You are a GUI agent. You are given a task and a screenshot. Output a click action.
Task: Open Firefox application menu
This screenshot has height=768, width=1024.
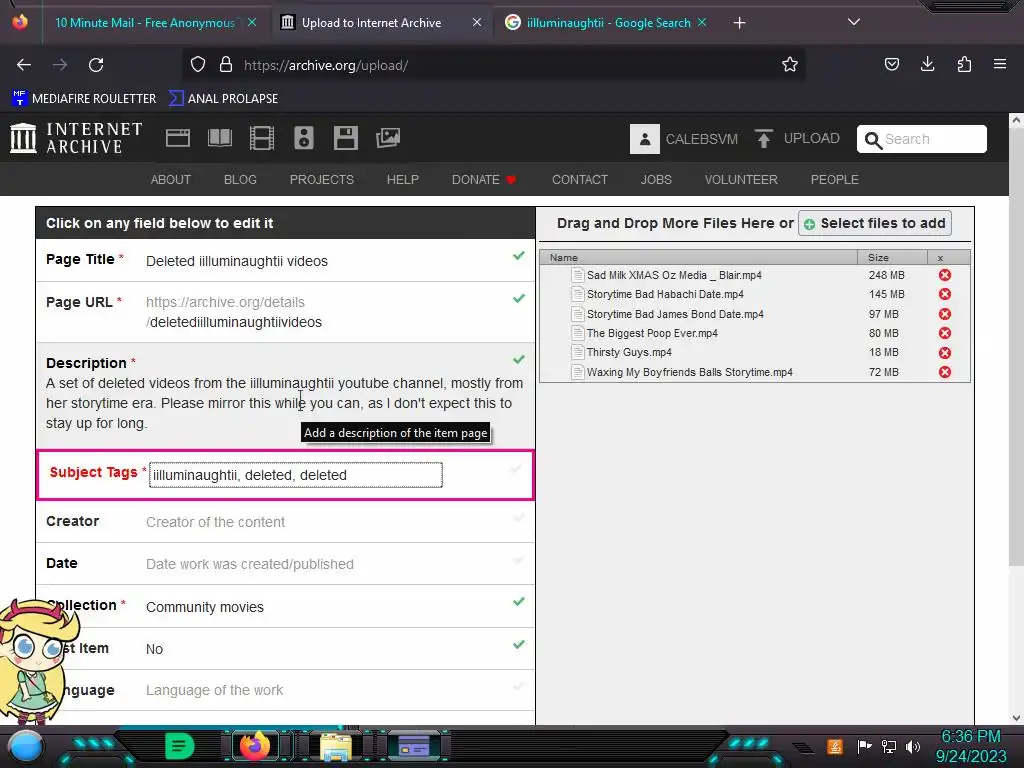pyautogui.click(x=1000, y=64)
